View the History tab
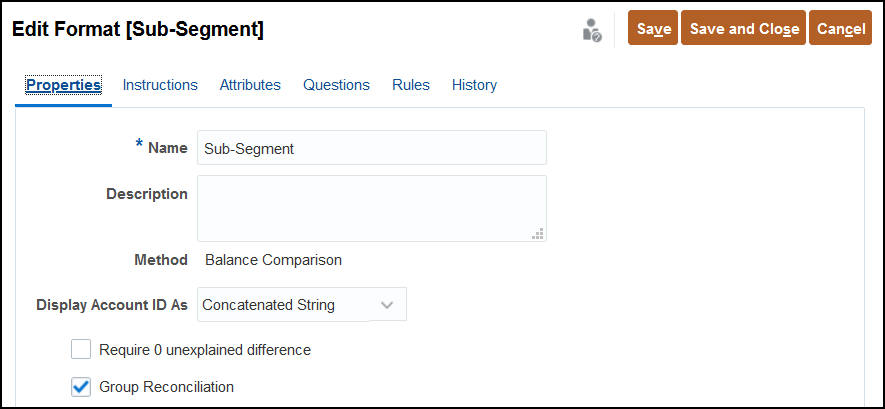The width and height of the screenshot is (885, 409). (x=475, y=85)
